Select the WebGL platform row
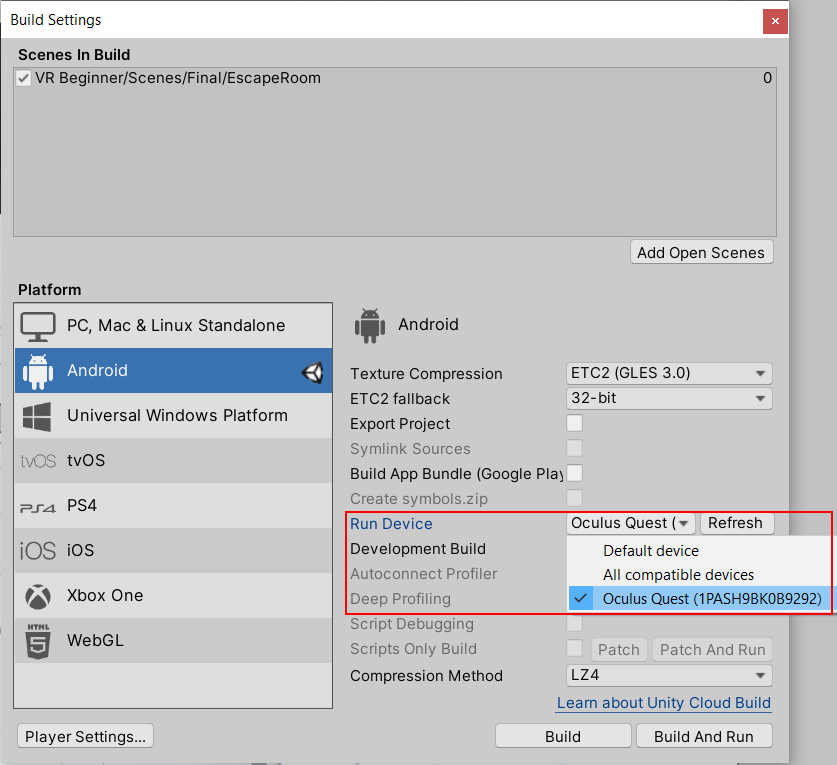The image size is (837, 765). tap(173, 641)
